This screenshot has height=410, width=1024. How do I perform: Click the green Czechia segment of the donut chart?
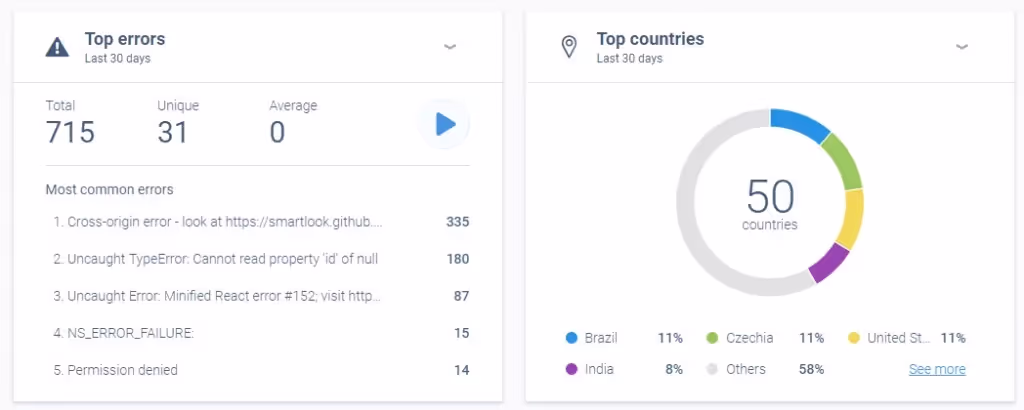pos(844,161)
